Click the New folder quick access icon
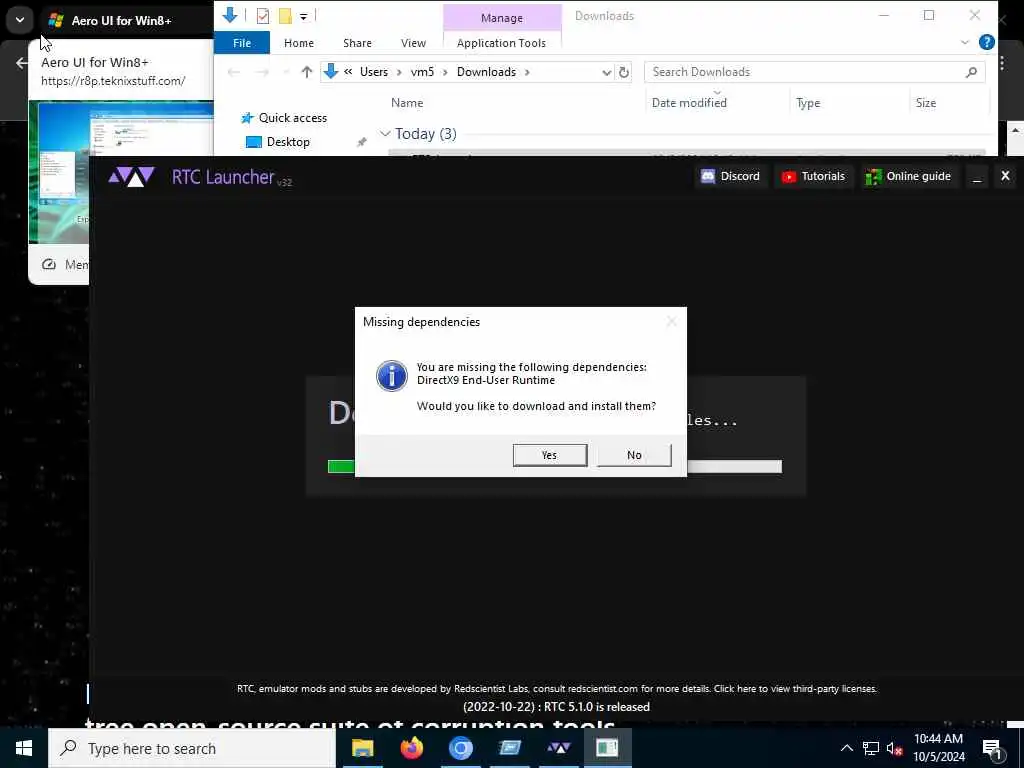Viewport: 1024px width, 768px height. pos(285,16)
